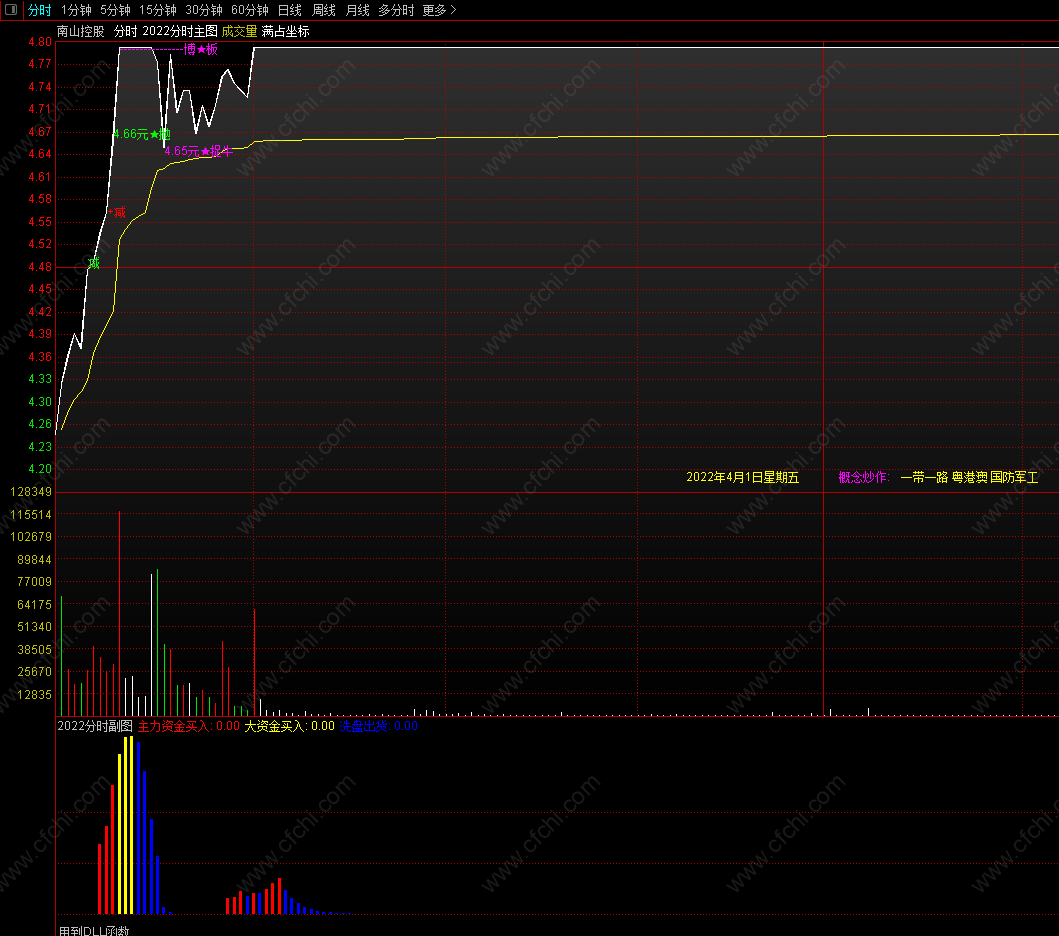Click the tallest red volume bar

pos(120,613)
